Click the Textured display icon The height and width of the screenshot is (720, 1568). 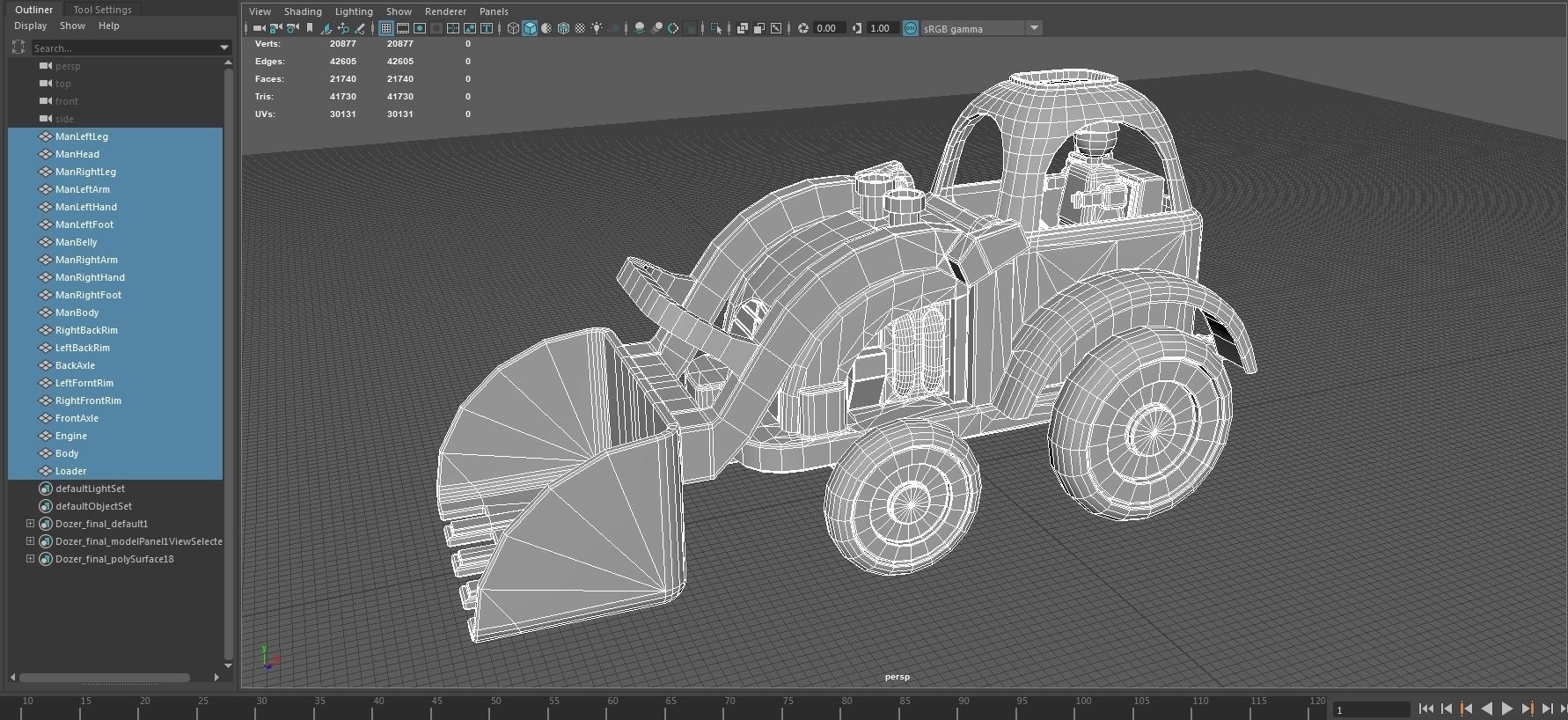580,28
